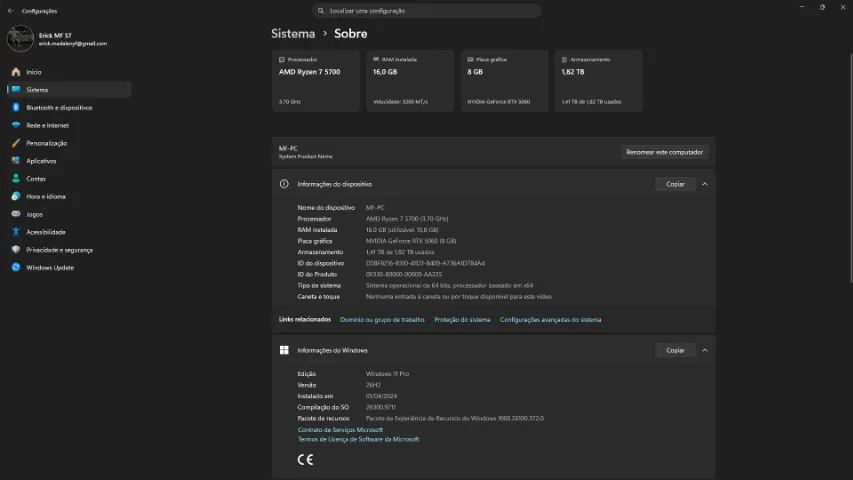Click the Processador card chip icon
853x480 pixels.
[x=282, y=59]
